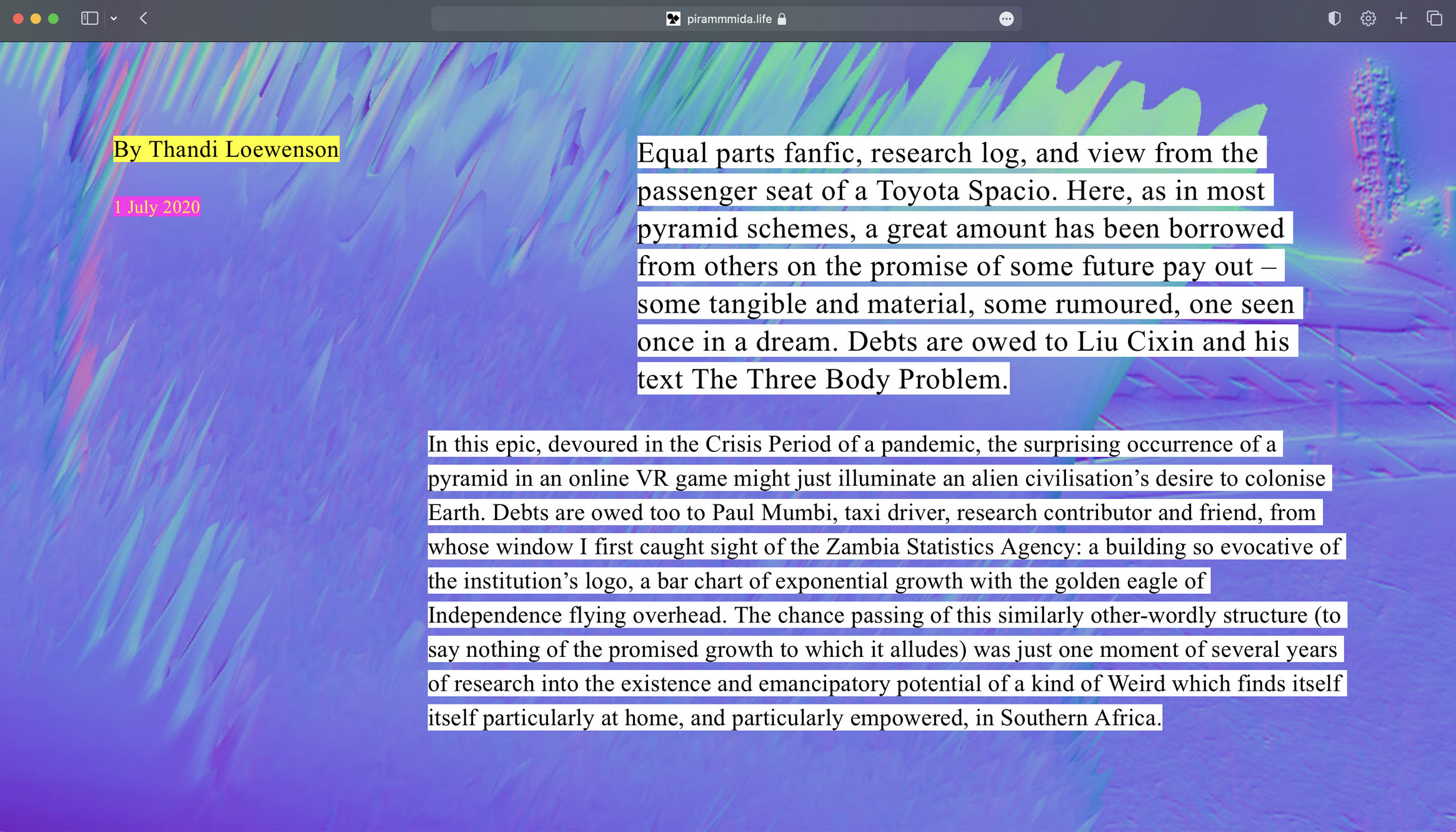The height and width of the screenshot is (832, 1456).
Task: Show the tab overview
Action: [x=1434, y=18]
